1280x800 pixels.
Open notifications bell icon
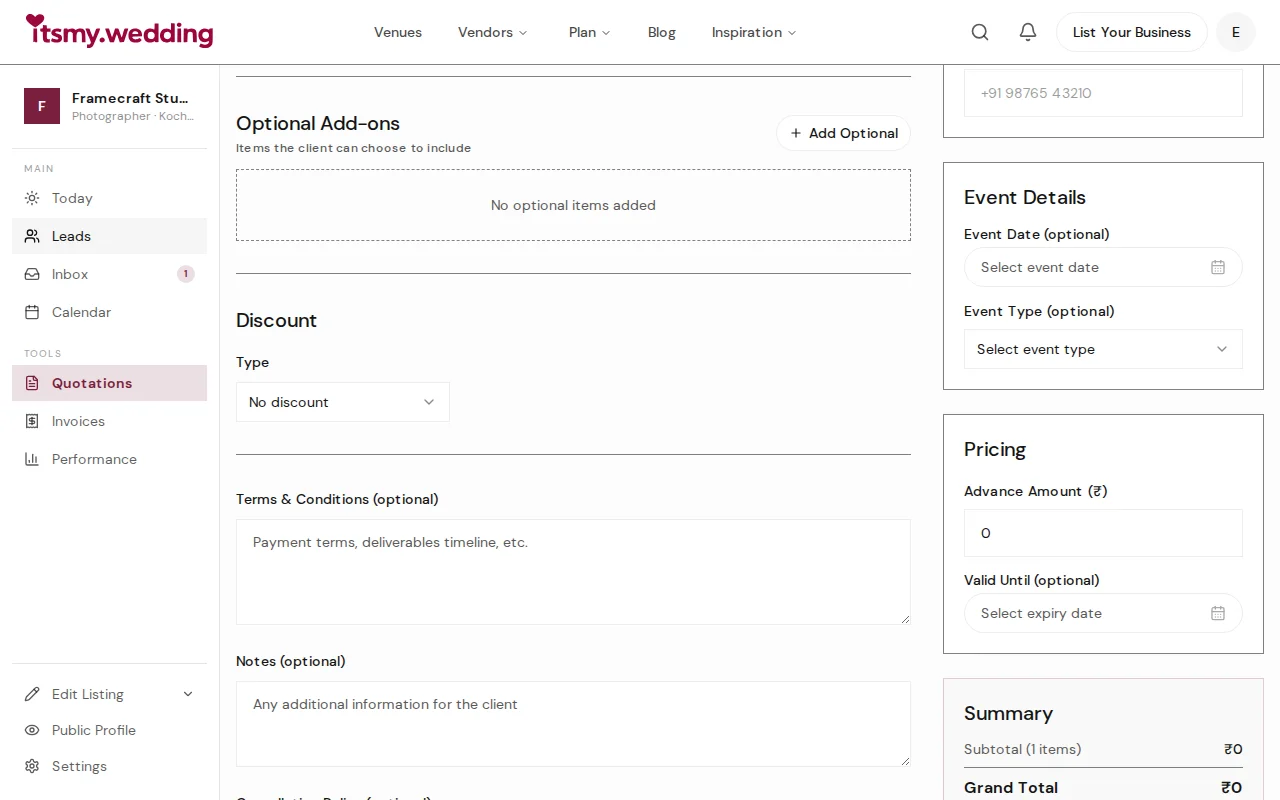1028,32
